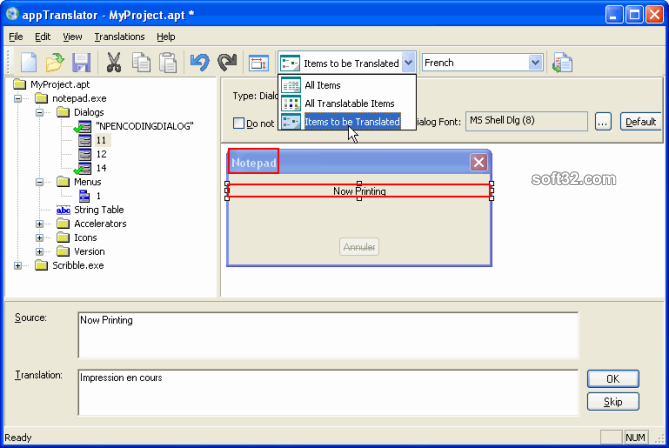Expand the Scribble.exe tree node
This screenshot has height=448, width=669.
coord(18,266)
